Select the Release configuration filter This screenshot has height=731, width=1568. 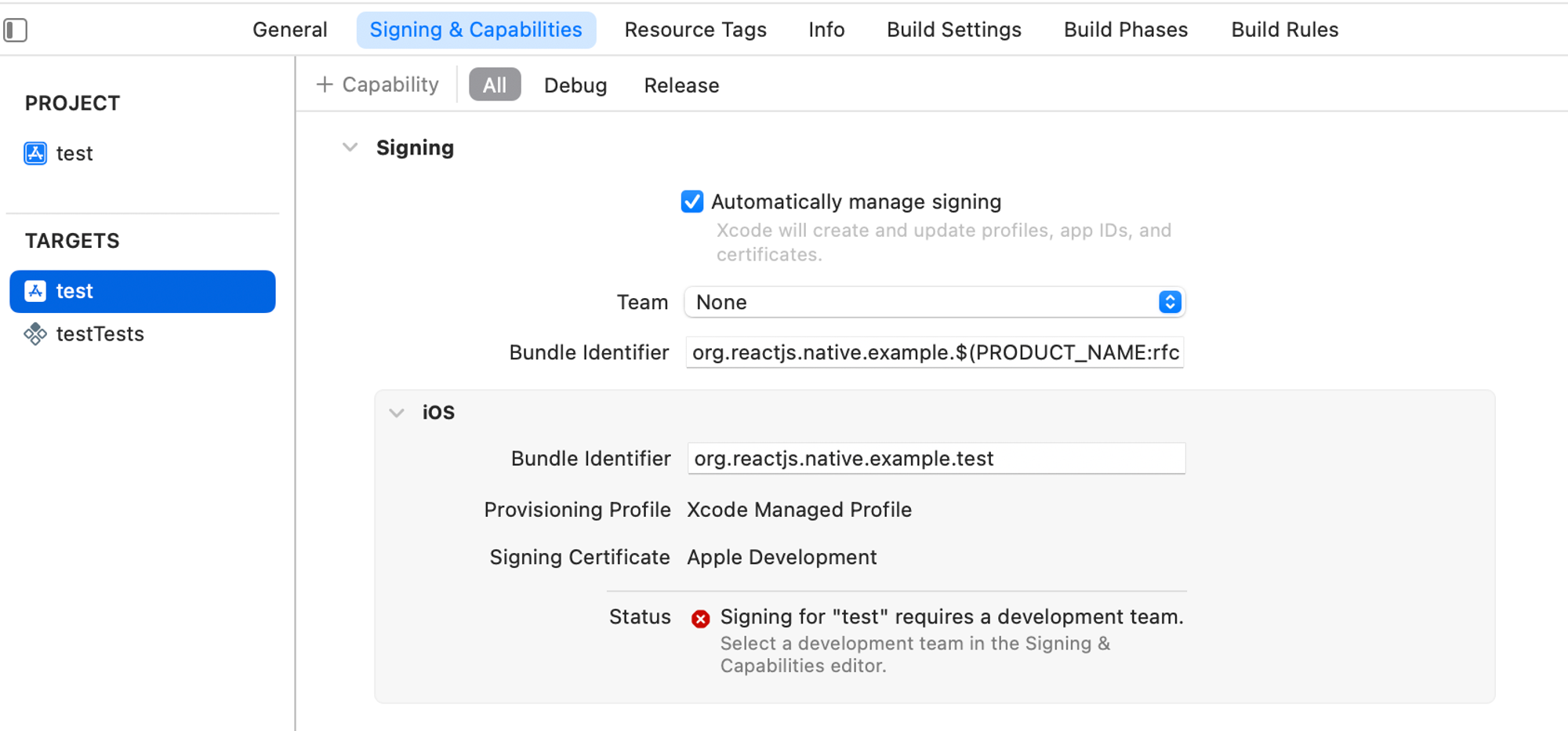pyautogui.click(x=681, y=85)
